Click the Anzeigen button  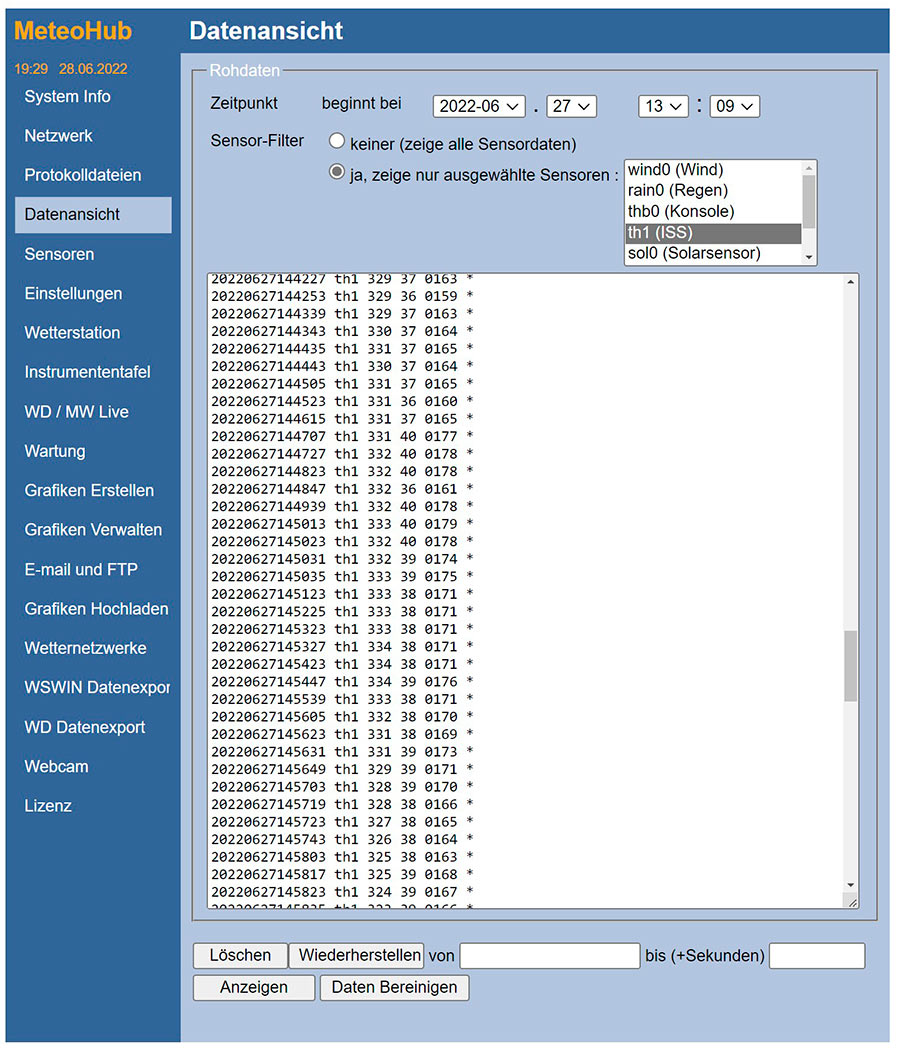pyautogui.click(x=254, y=988)
